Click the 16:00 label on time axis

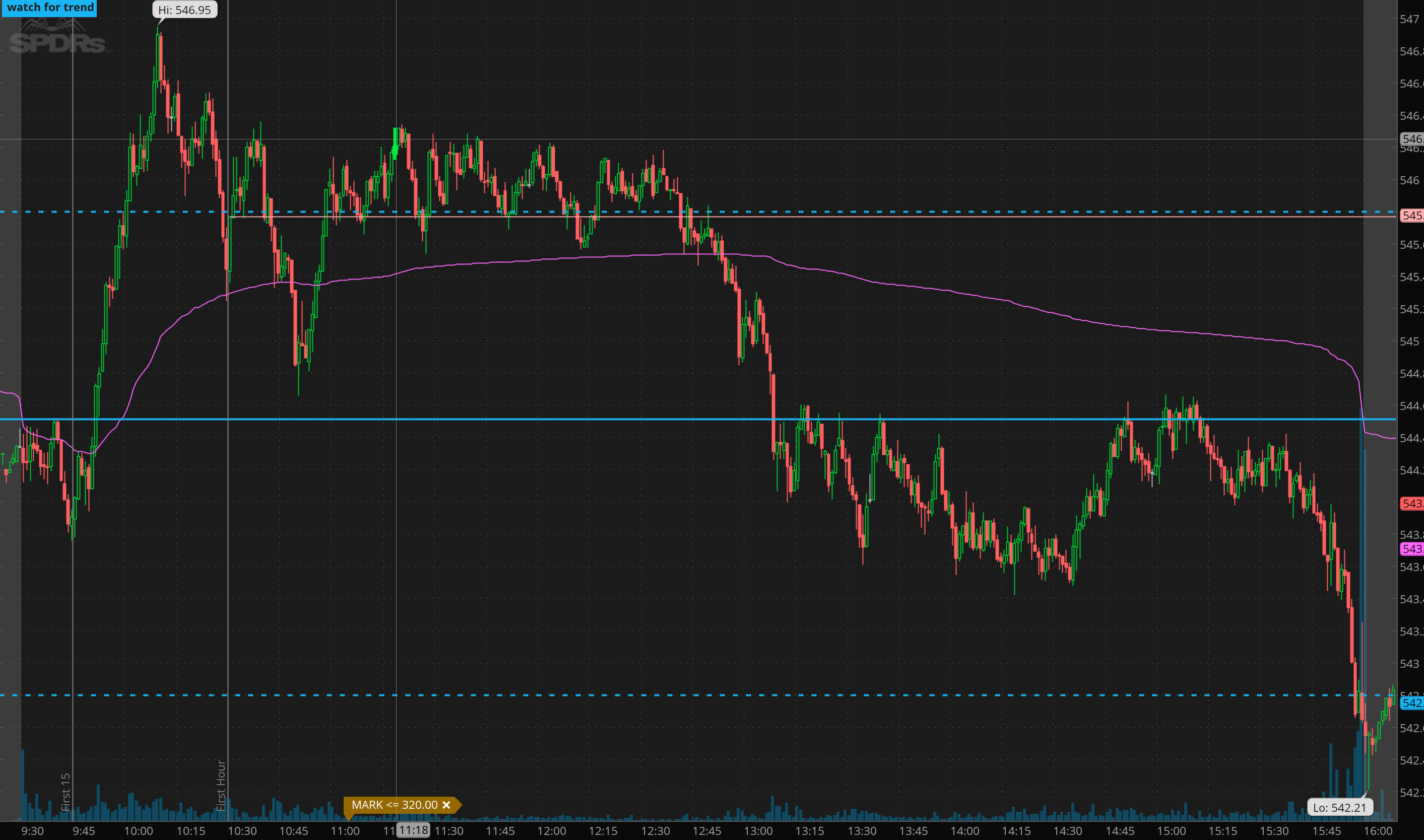click(x=1378, y=831)
